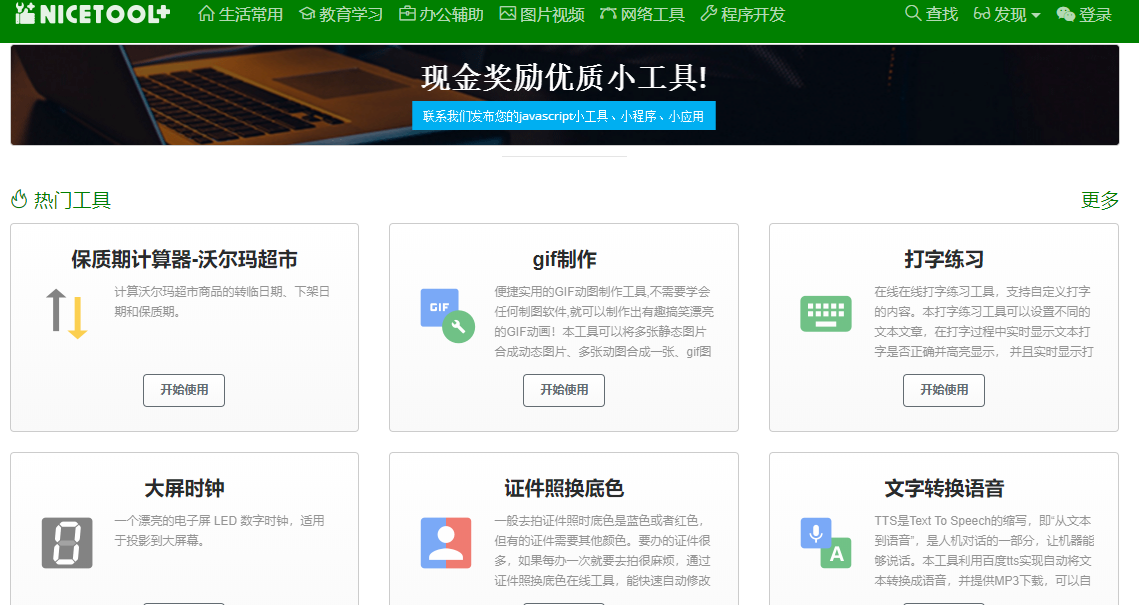The height and width of the screenshot is (605, 1139).
Task: Click the 大屏时钟 title
Action: click(x=185, y=489)
